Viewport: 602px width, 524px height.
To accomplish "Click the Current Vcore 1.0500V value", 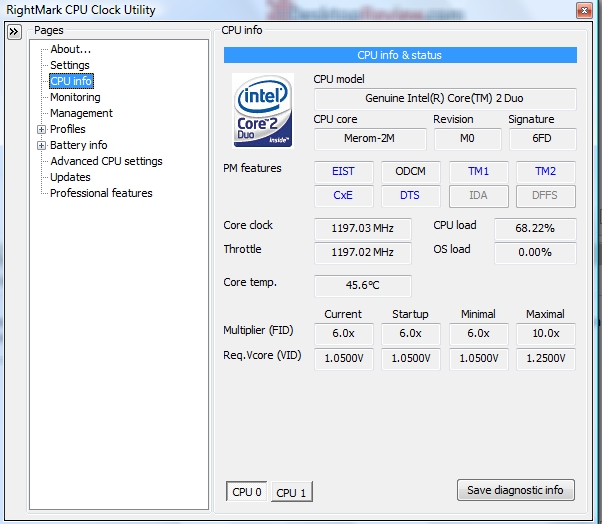I will (x=344, y=359).
